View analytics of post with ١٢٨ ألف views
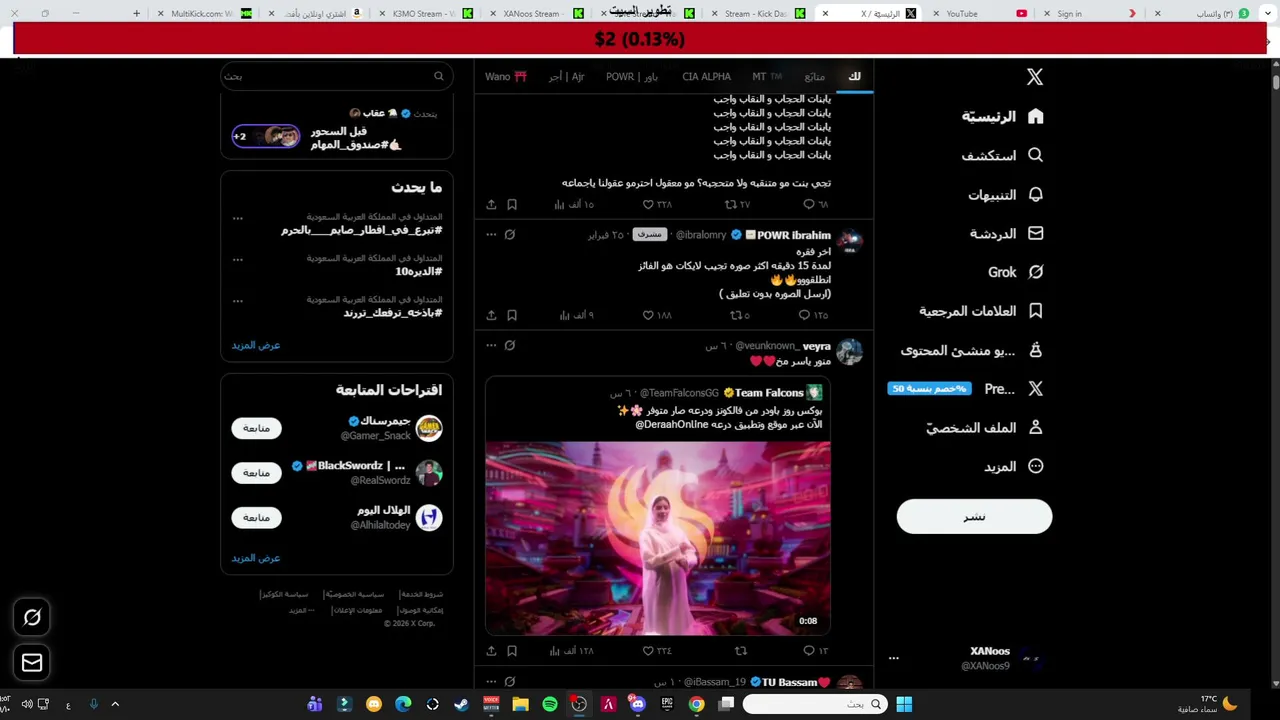 click(574, 651)
